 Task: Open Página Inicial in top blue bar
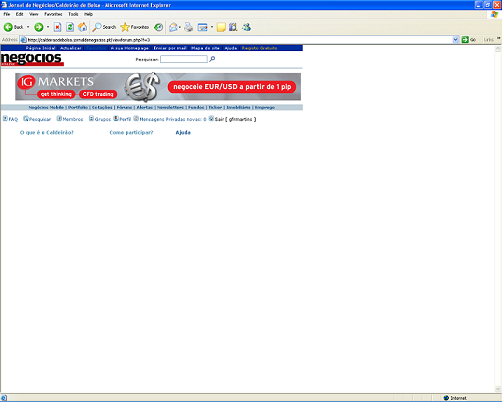(40, 48)
